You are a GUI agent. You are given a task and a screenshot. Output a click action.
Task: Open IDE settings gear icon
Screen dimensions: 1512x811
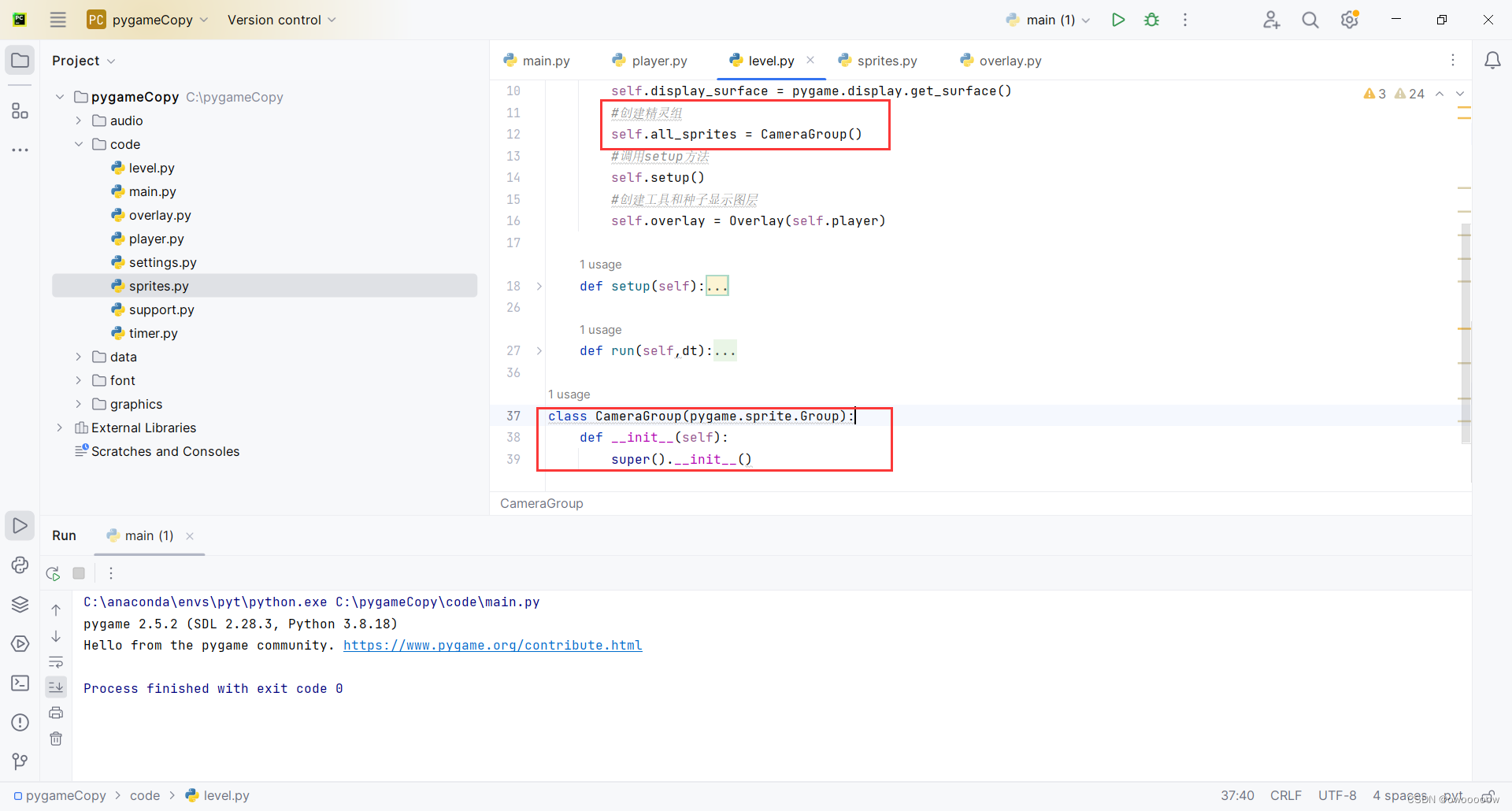click(1350, 20)
